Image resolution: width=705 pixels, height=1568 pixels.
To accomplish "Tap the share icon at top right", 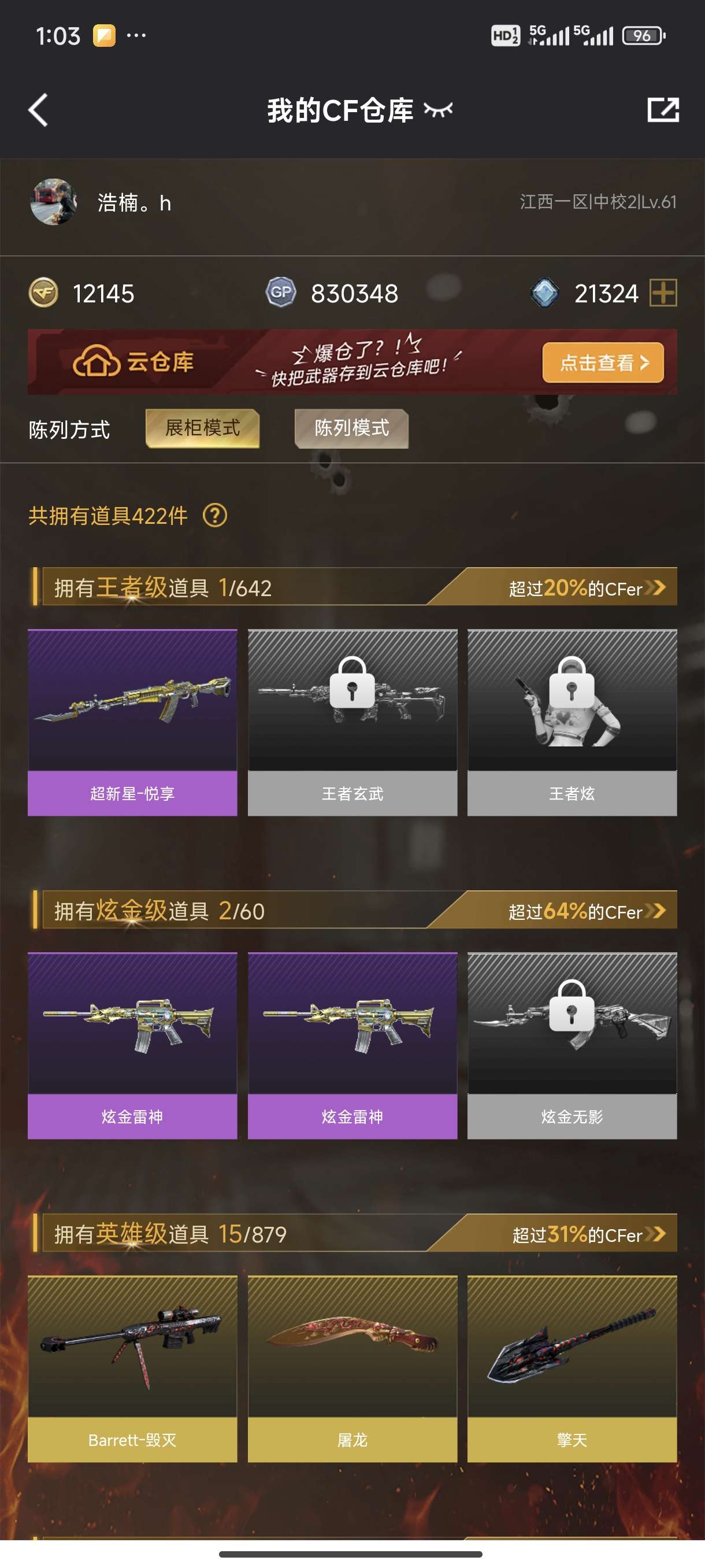I will pos(663,110).
